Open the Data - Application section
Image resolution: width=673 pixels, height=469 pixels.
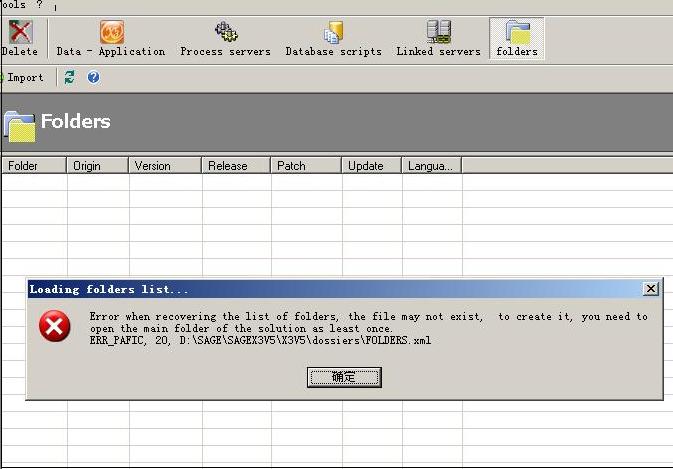tap(110, 38)
